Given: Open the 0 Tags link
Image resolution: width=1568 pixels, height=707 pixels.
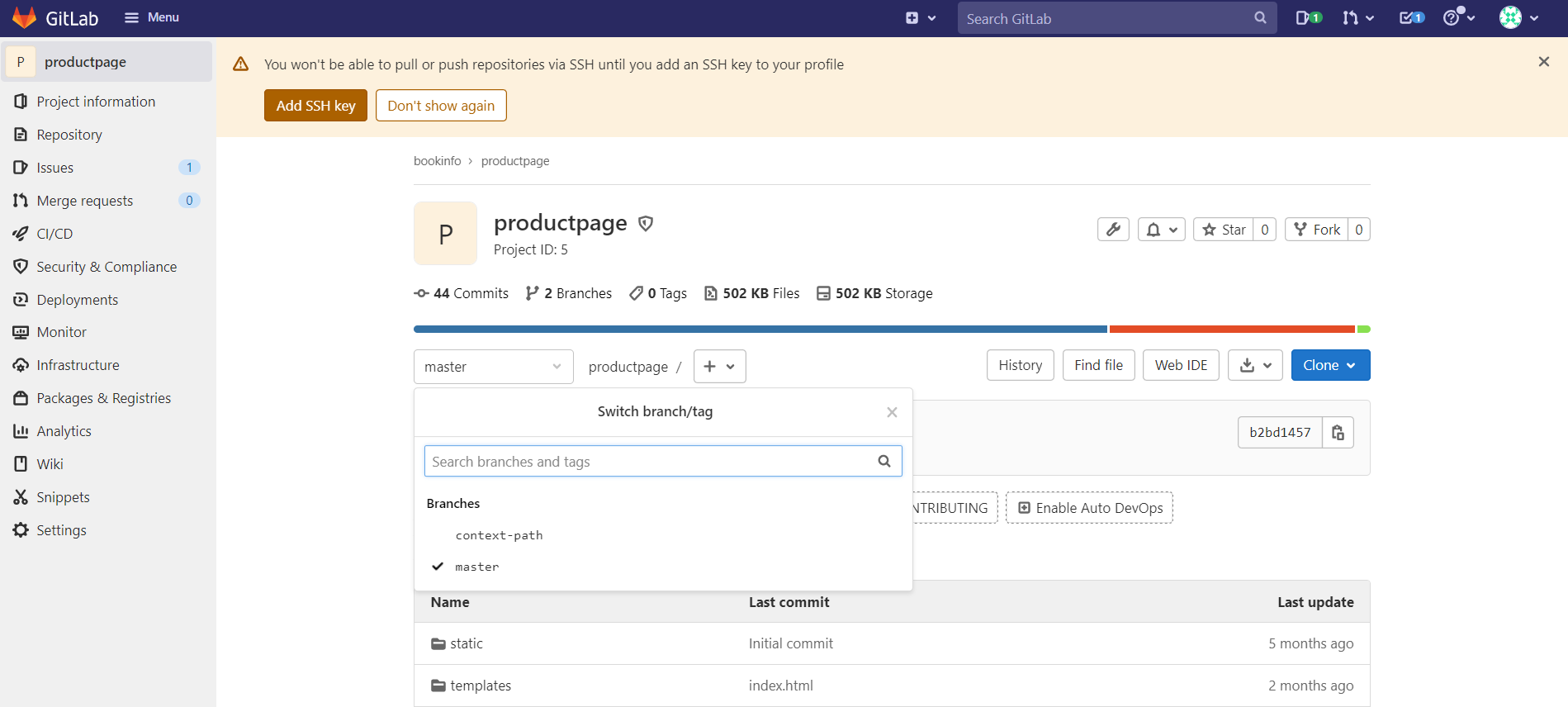Looking at the screenshot, I should click(658, 293).
